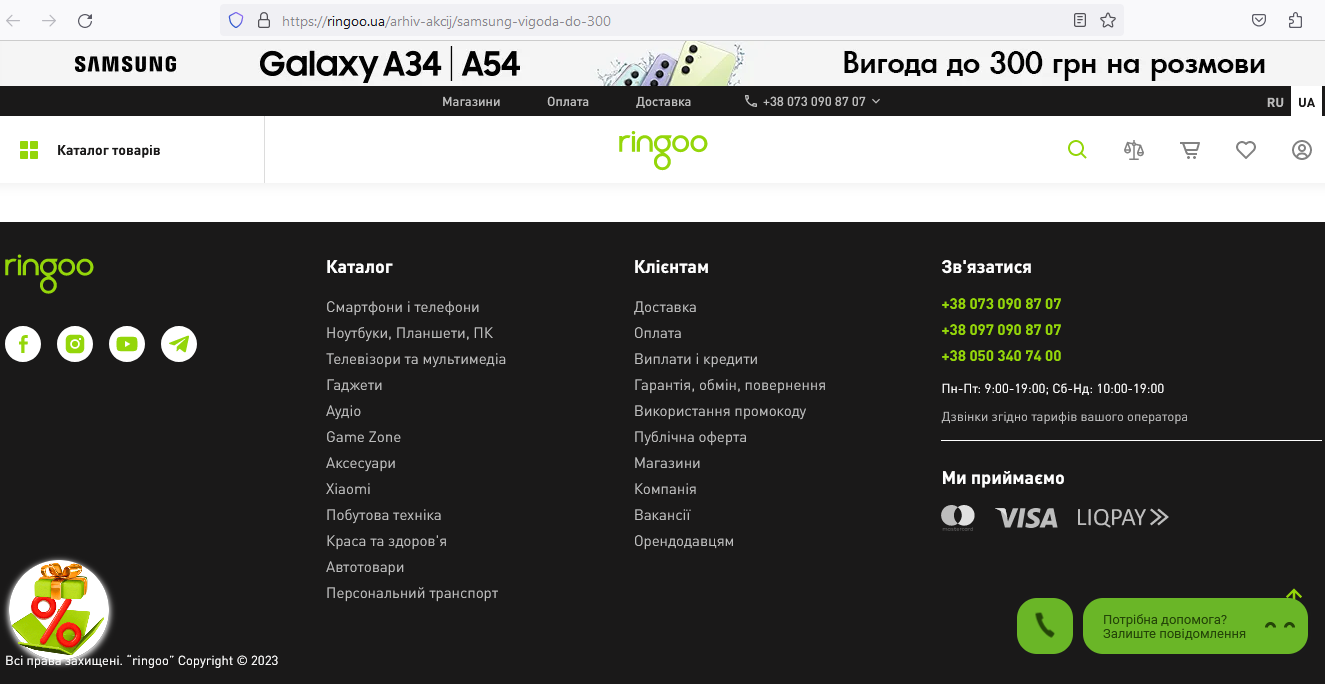Screen dimensions: 1325x684
Task: Open the shopping cart icon
Action: [1190, 150]
